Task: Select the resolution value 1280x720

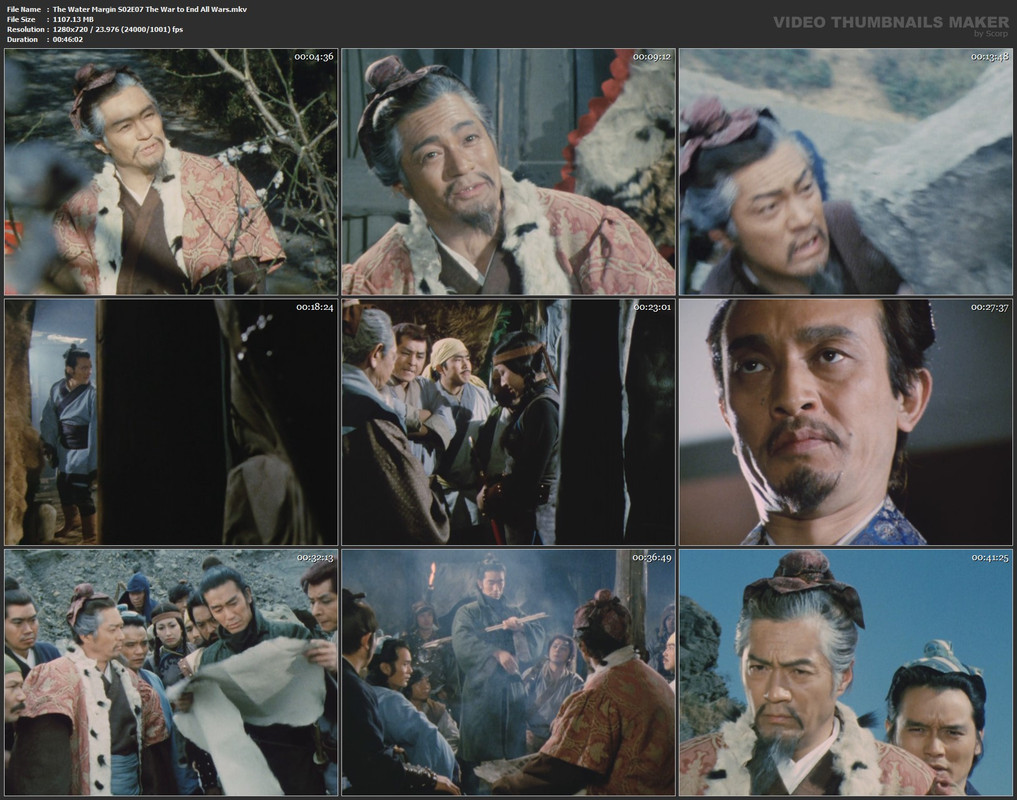Action: coord(74,29)
